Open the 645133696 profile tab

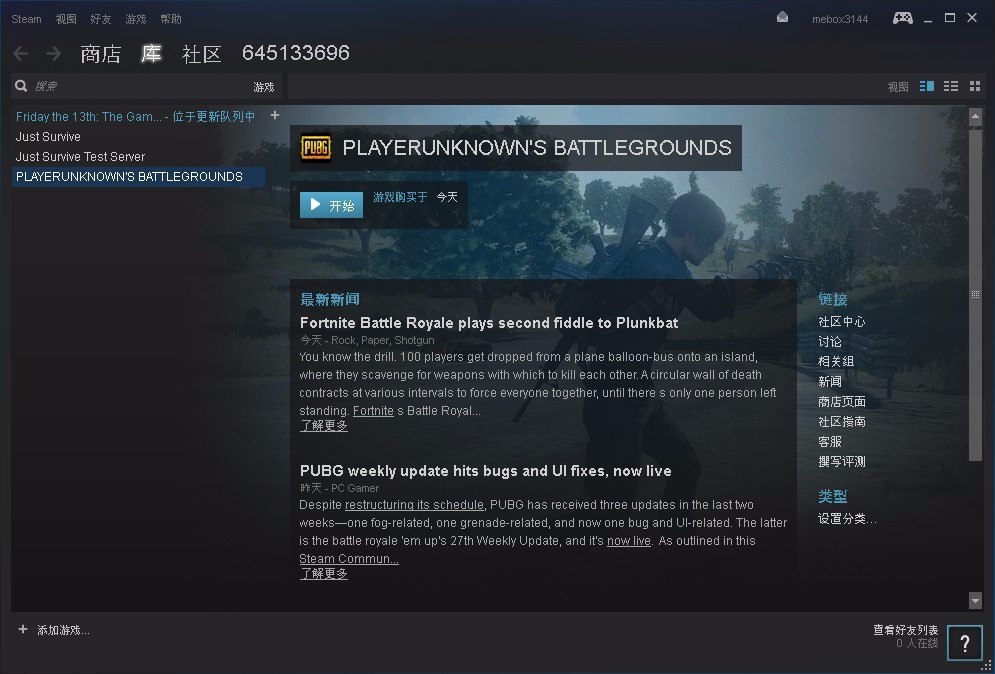(x=296, y=53)
